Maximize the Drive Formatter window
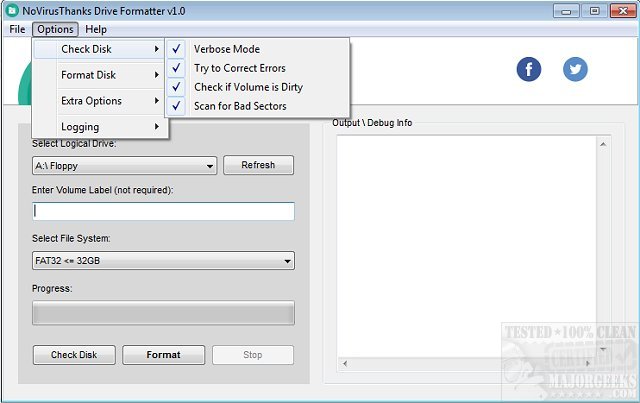Screen dimensions: 640x403 (594, 11)
